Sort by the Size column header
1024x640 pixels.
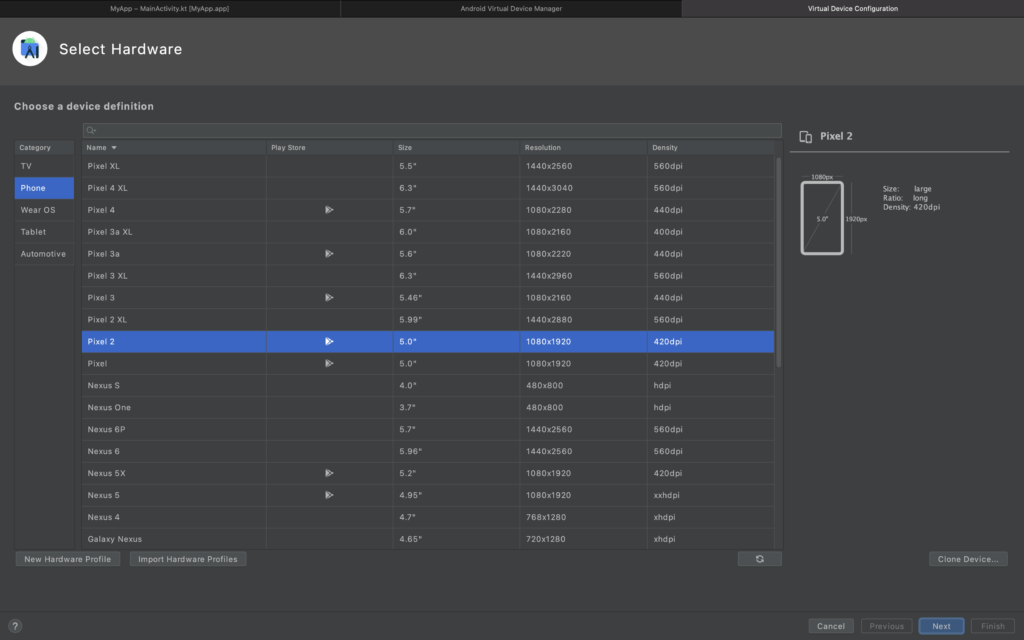(456, 148)
